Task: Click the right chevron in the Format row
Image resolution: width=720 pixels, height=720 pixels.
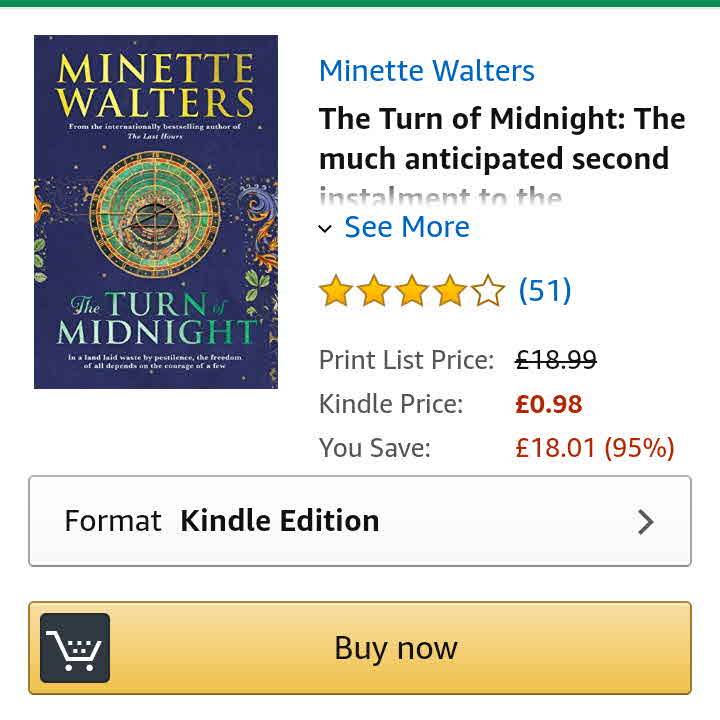Action: [x=646, y=521]
